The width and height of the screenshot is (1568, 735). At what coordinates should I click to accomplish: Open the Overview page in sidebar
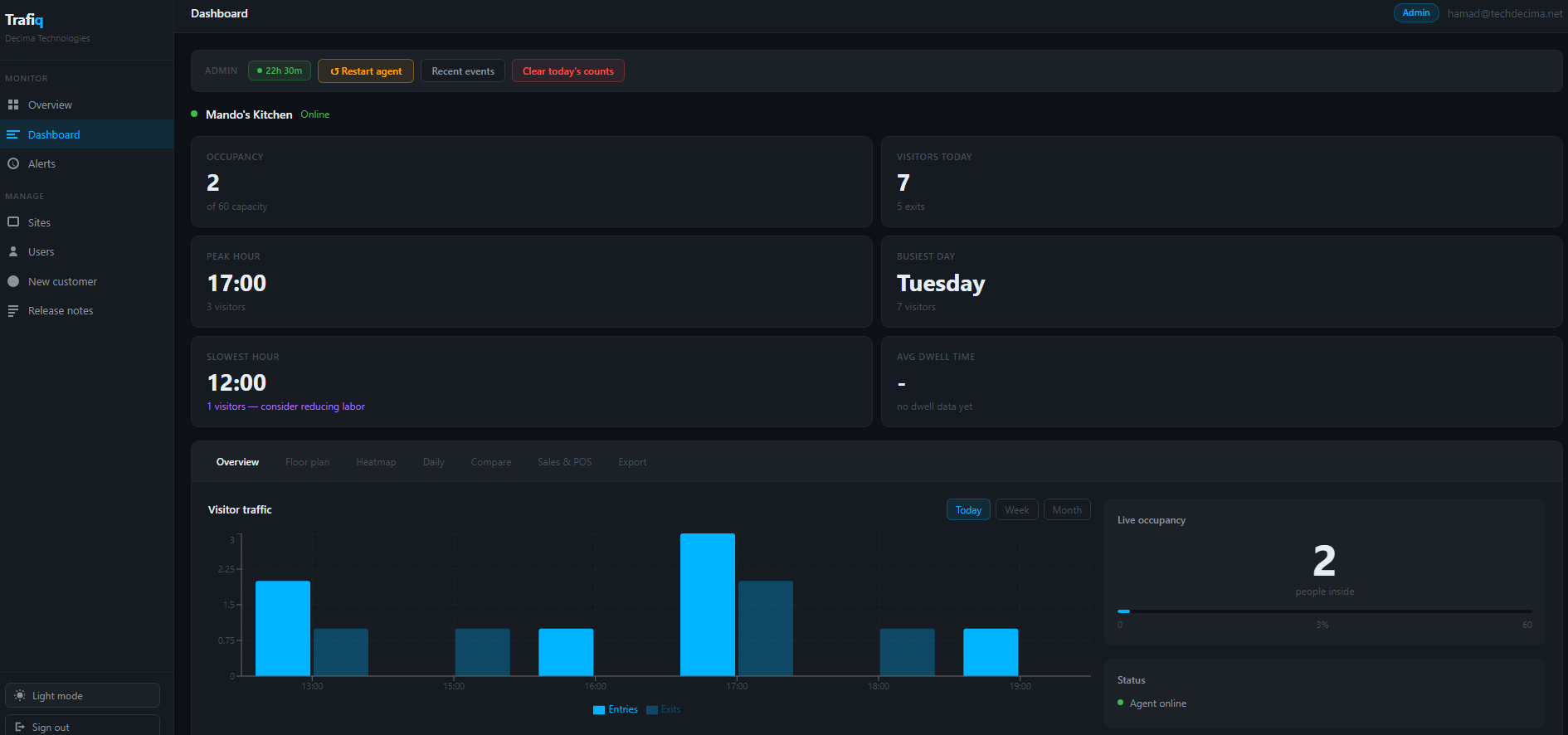coord(86,105)
